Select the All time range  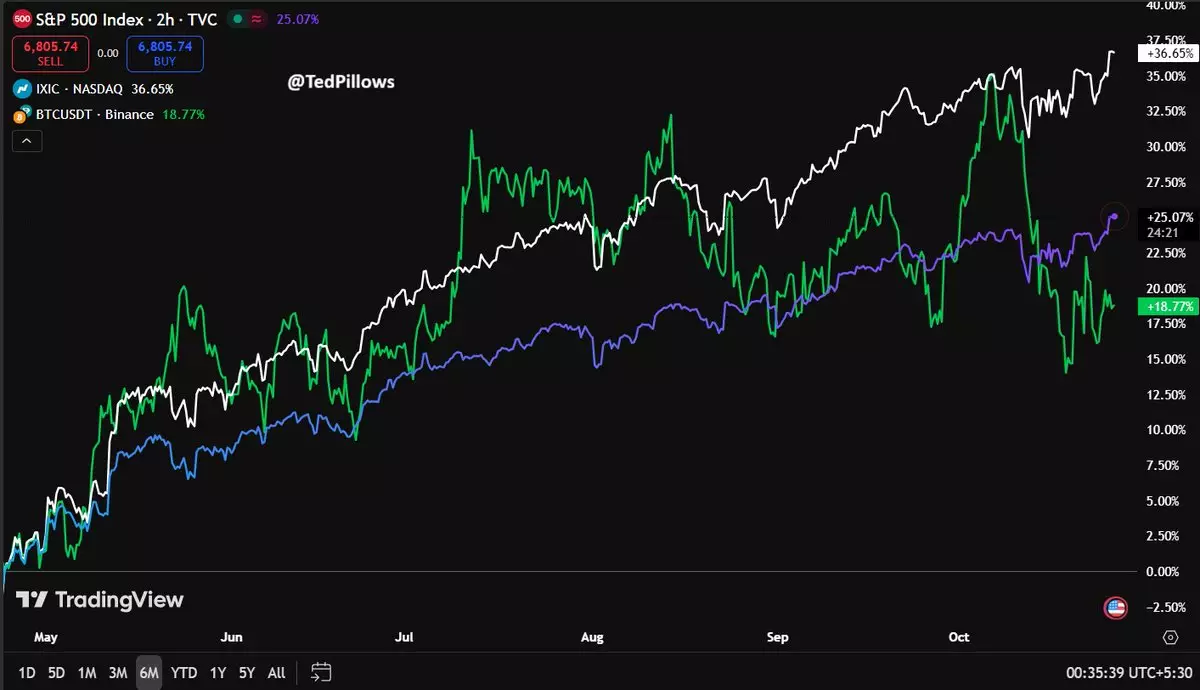[277, 673]
